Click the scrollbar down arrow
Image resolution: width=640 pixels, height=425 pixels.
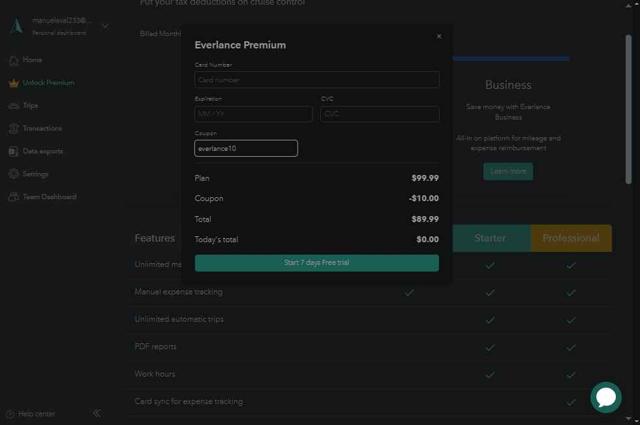(x=629, y=418)
